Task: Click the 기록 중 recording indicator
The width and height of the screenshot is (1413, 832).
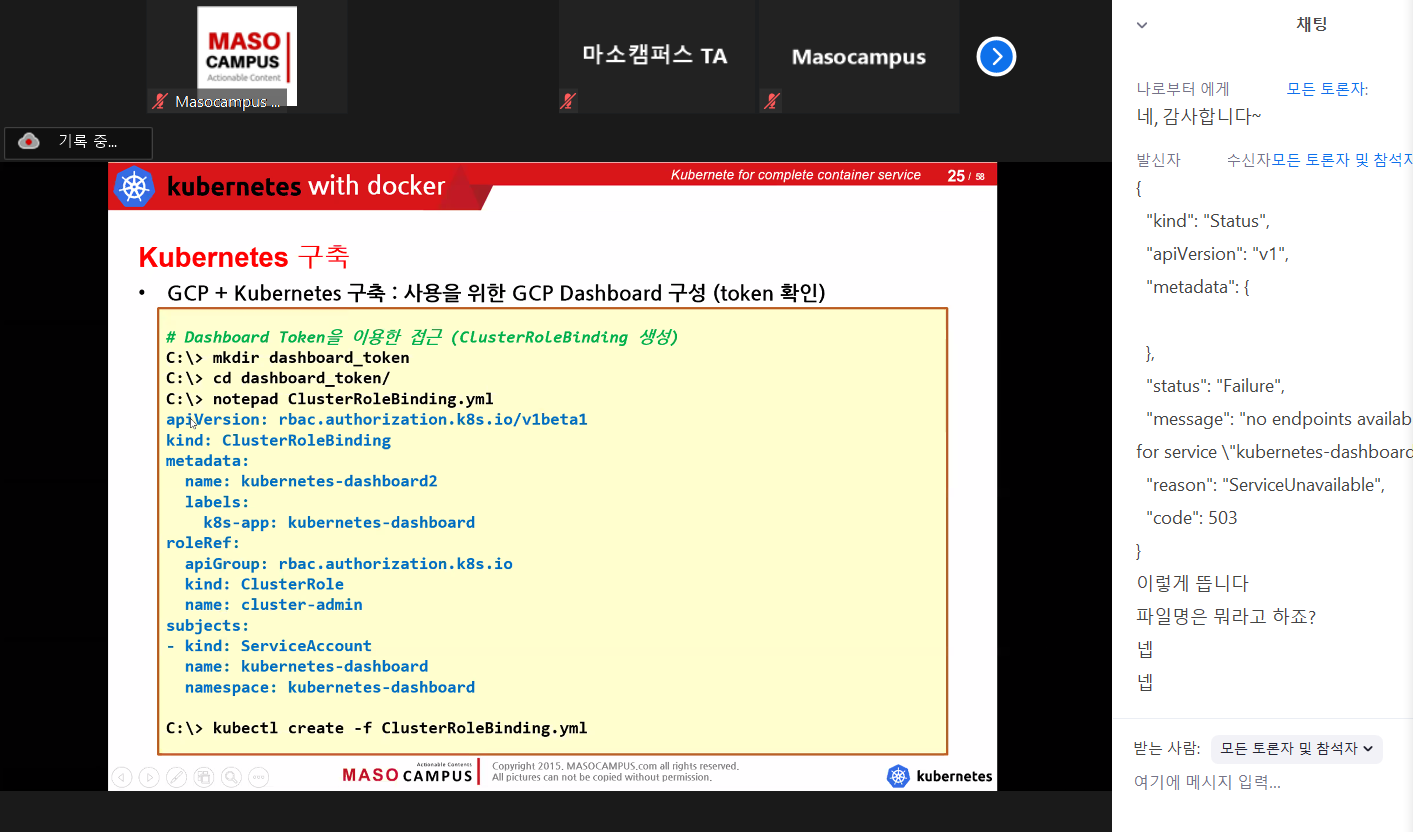Action: click(x=87, y=142)
